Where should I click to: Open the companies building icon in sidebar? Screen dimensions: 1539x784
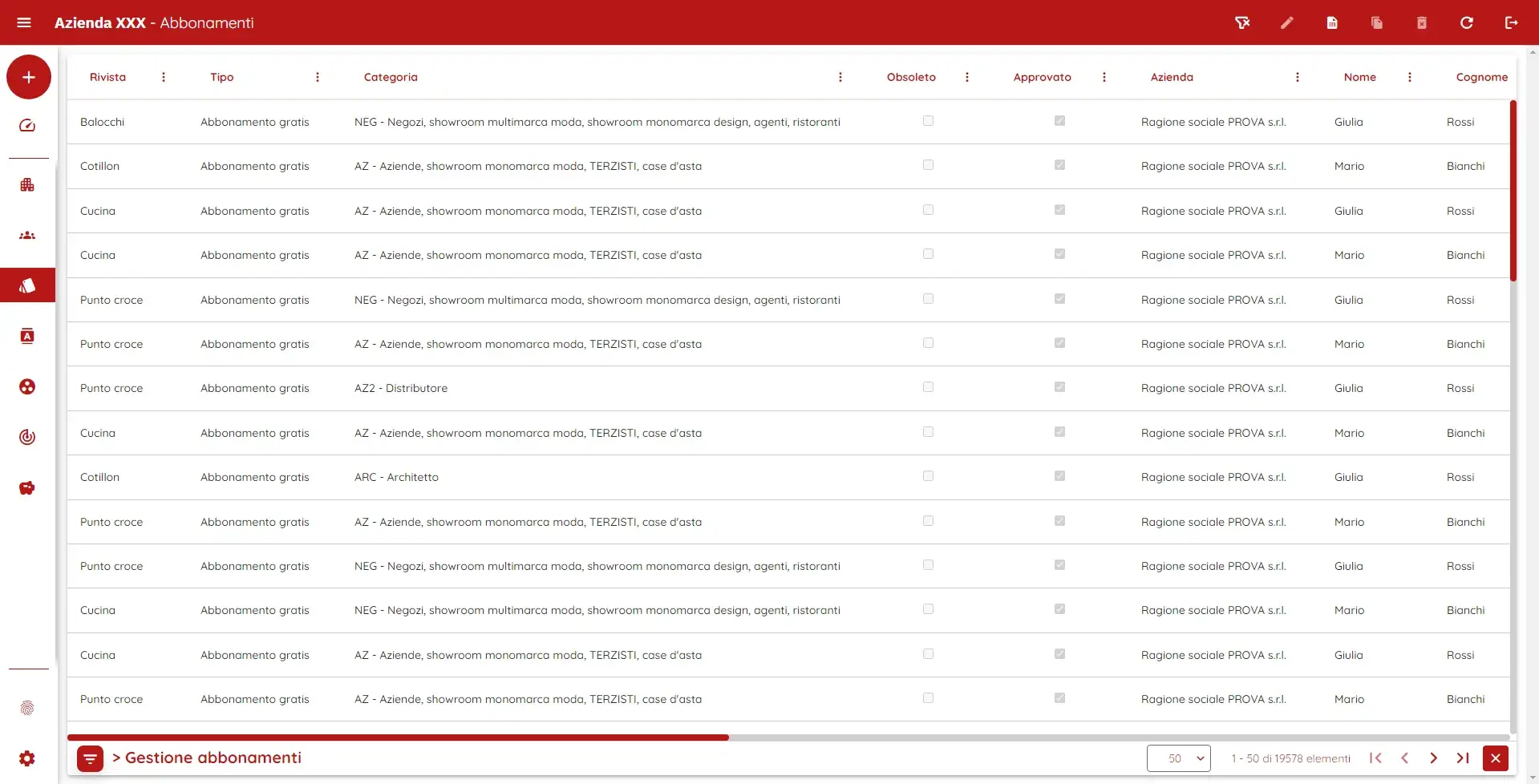[27, 185]
